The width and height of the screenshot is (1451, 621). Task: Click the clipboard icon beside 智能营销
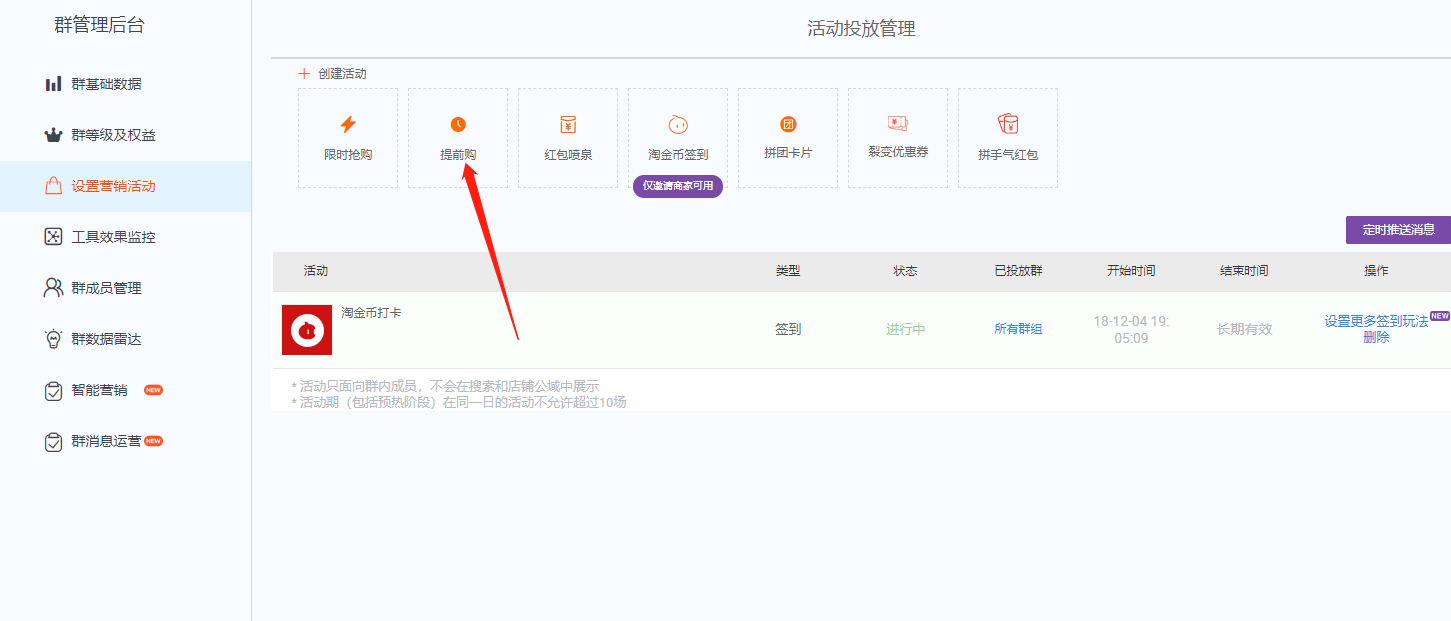[x=53, y=391]
